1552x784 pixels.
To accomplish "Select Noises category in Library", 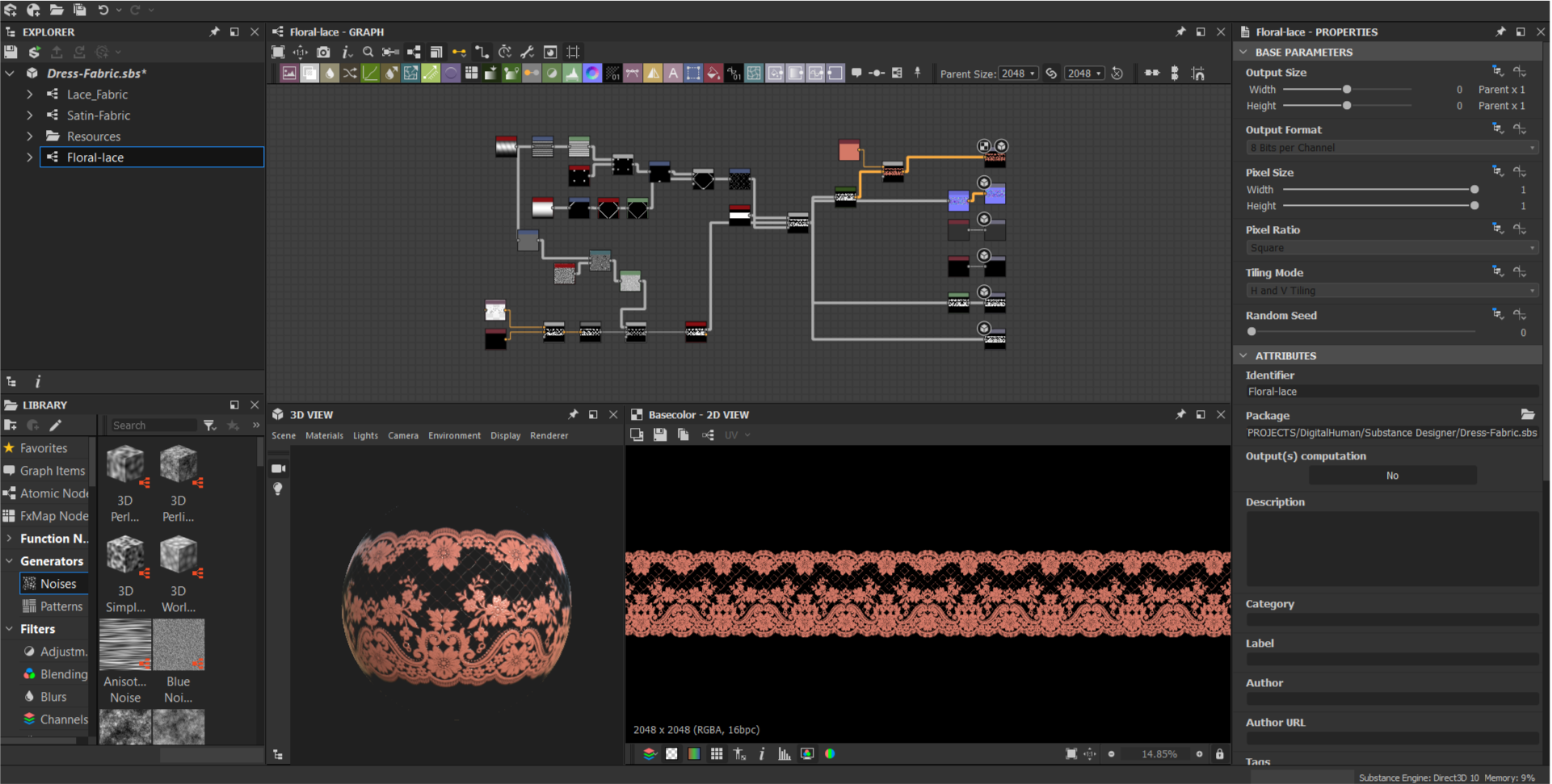I will tap(53, 584).
